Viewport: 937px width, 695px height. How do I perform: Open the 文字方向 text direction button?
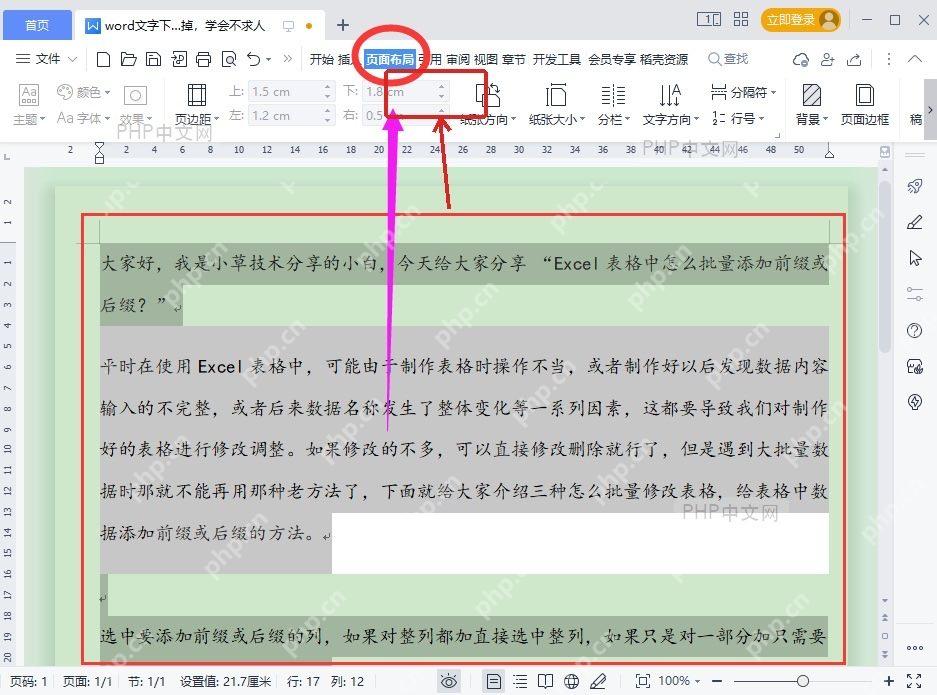[670, 105]
